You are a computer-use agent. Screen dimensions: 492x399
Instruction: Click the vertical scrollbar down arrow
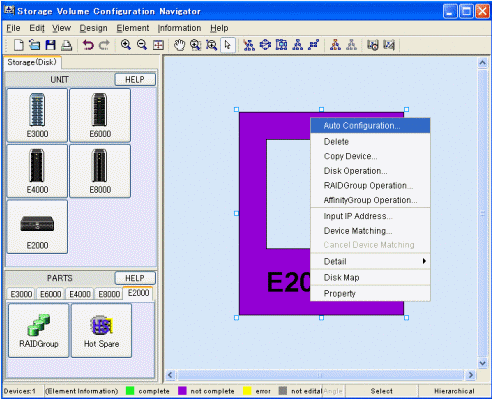point(482,363)
